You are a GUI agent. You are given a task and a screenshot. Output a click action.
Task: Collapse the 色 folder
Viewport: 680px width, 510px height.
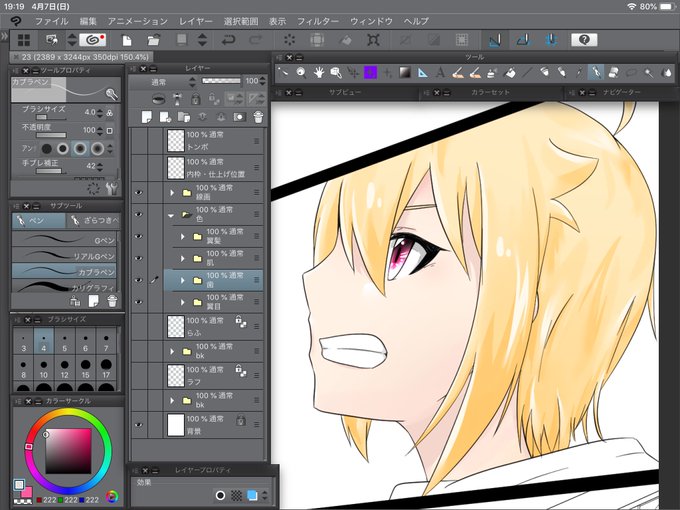(172, 214)
